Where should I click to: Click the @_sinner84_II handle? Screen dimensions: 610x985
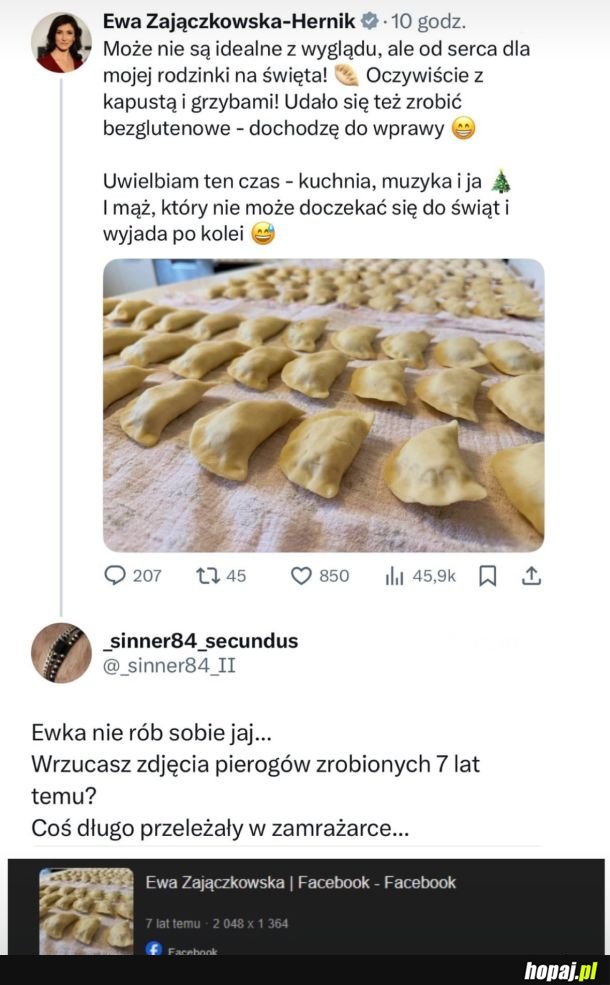169,664
